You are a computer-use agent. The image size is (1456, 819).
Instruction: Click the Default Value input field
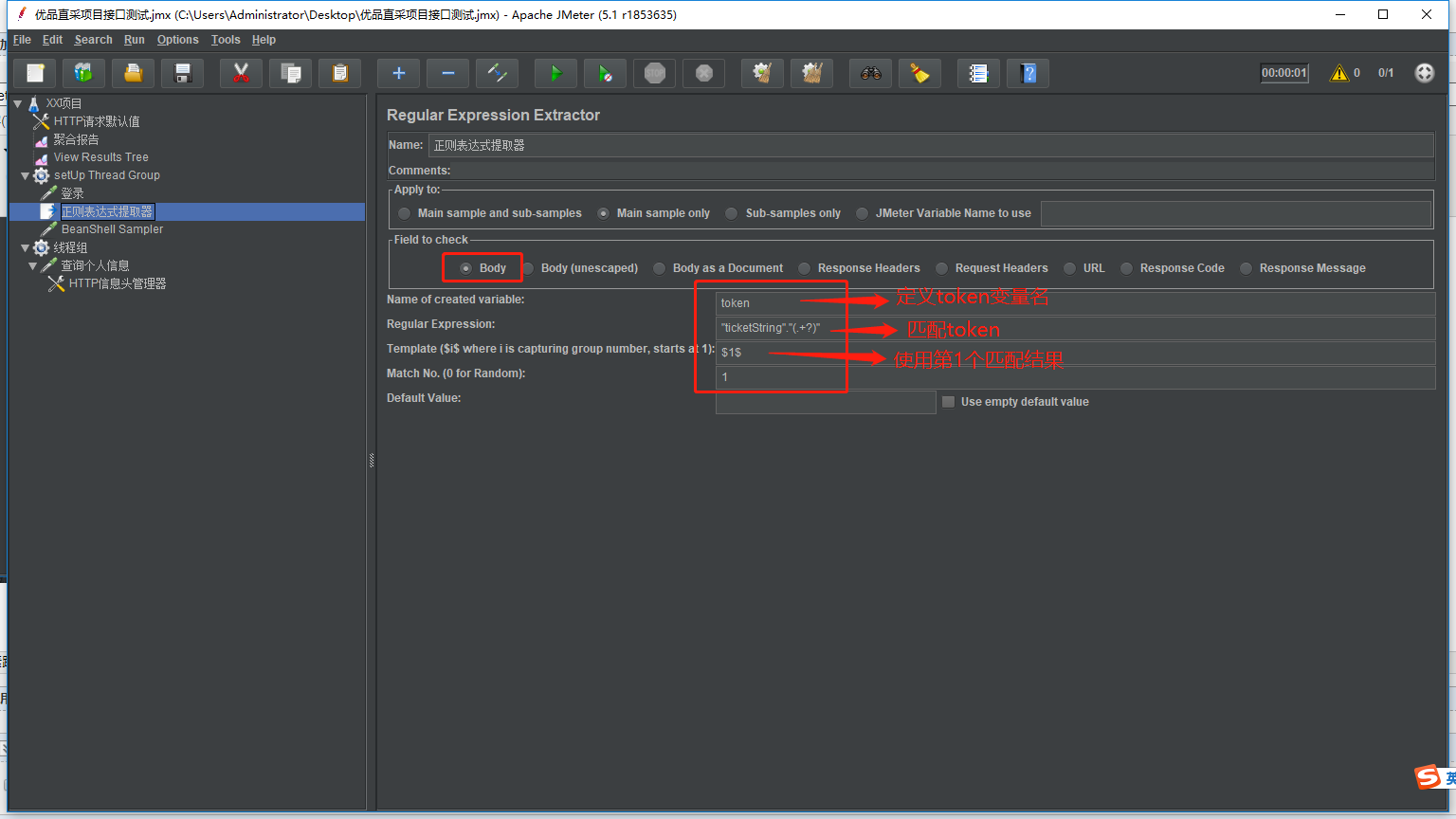pyautogui.click(x=826, y=402)
